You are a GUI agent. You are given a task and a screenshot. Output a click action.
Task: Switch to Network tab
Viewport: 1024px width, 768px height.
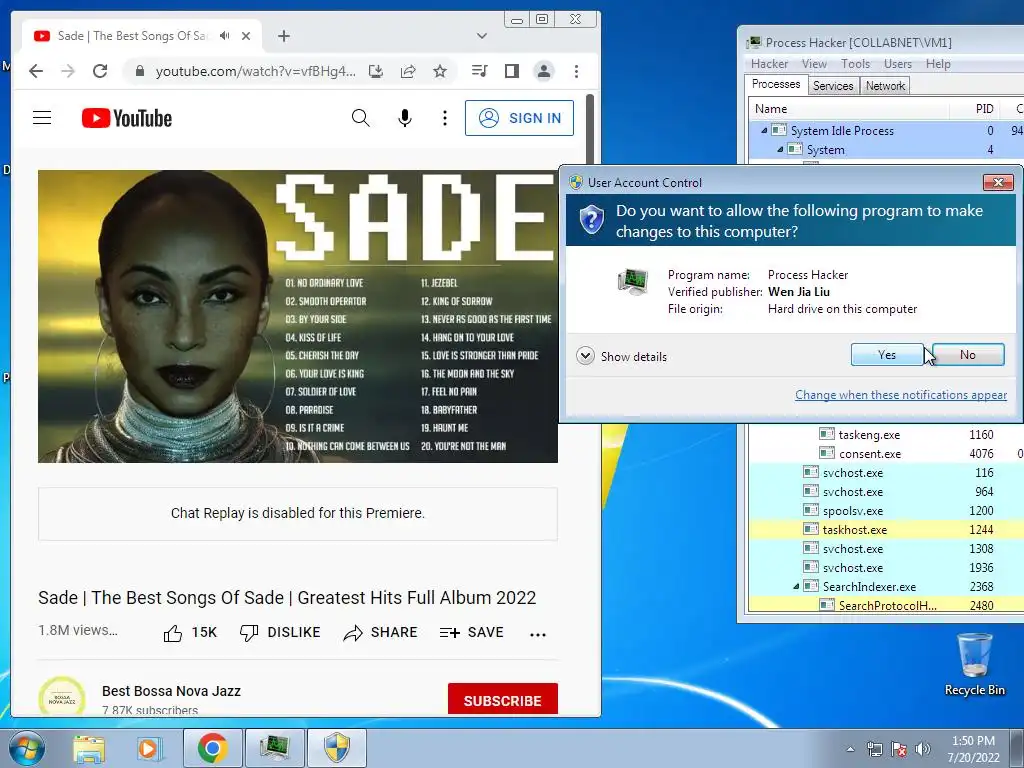click(885, 86)
